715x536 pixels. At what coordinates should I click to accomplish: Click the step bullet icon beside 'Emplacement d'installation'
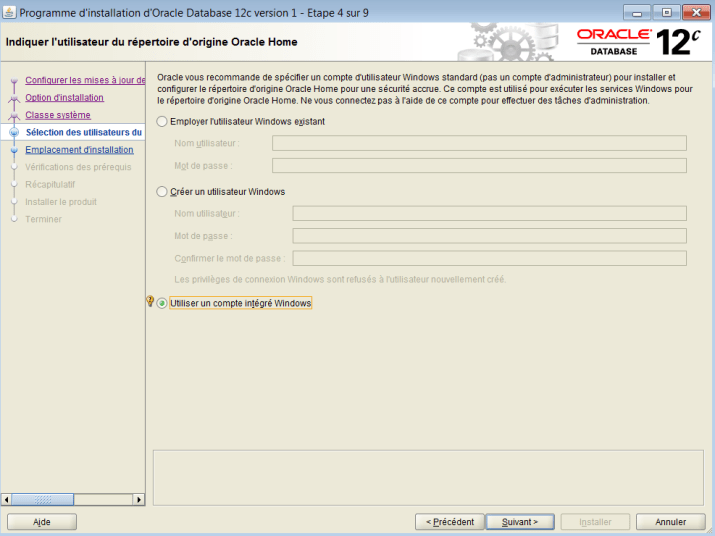point(14,150)
